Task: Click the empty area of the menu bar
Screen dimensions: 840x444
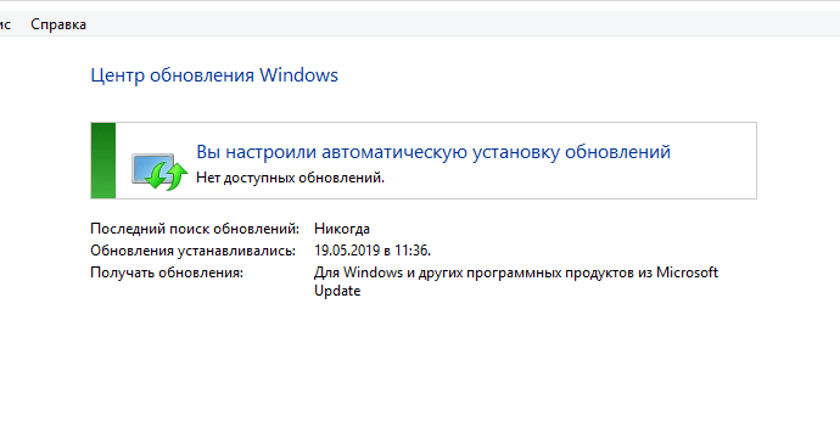Action: pyautogui.click(x=461, y=24)
